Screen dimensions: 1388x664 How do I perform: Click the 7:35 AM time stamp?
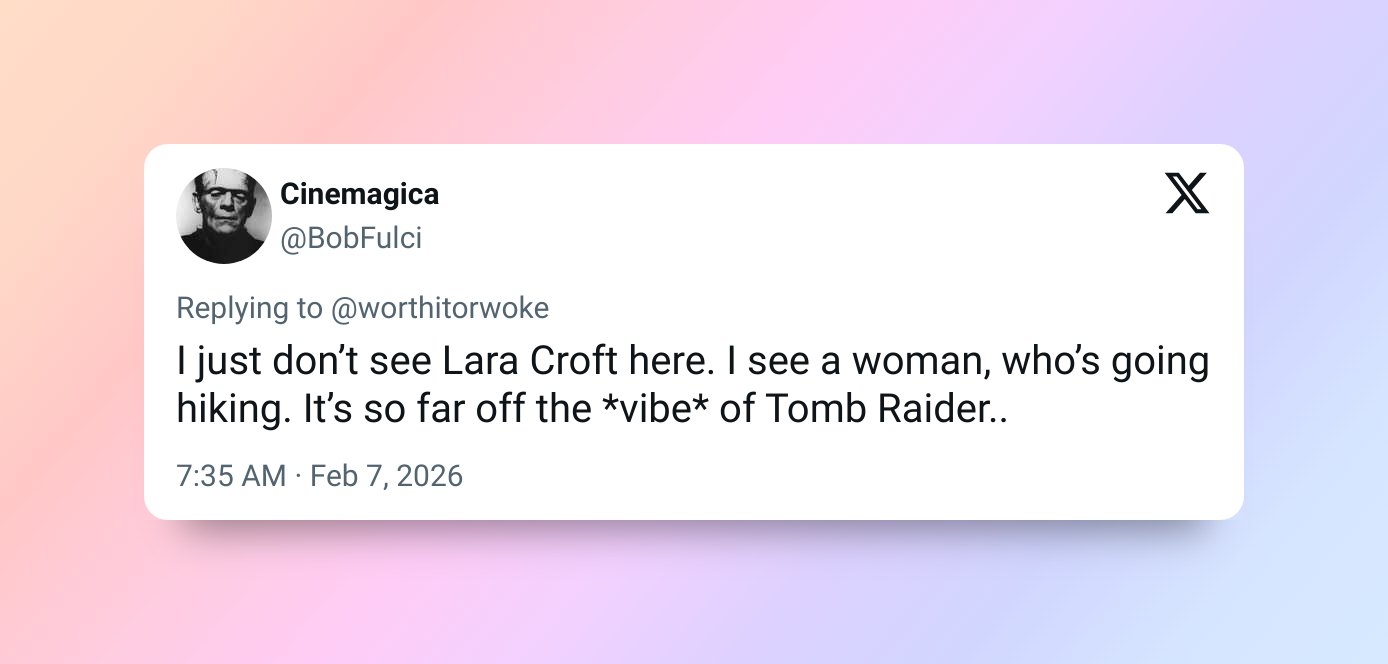231,475
